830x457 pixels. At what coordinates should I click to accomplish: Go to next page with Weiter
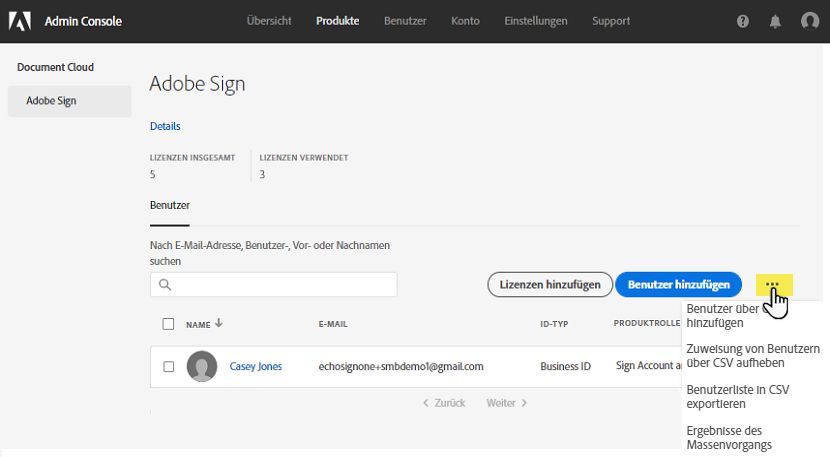pos(507,403)
